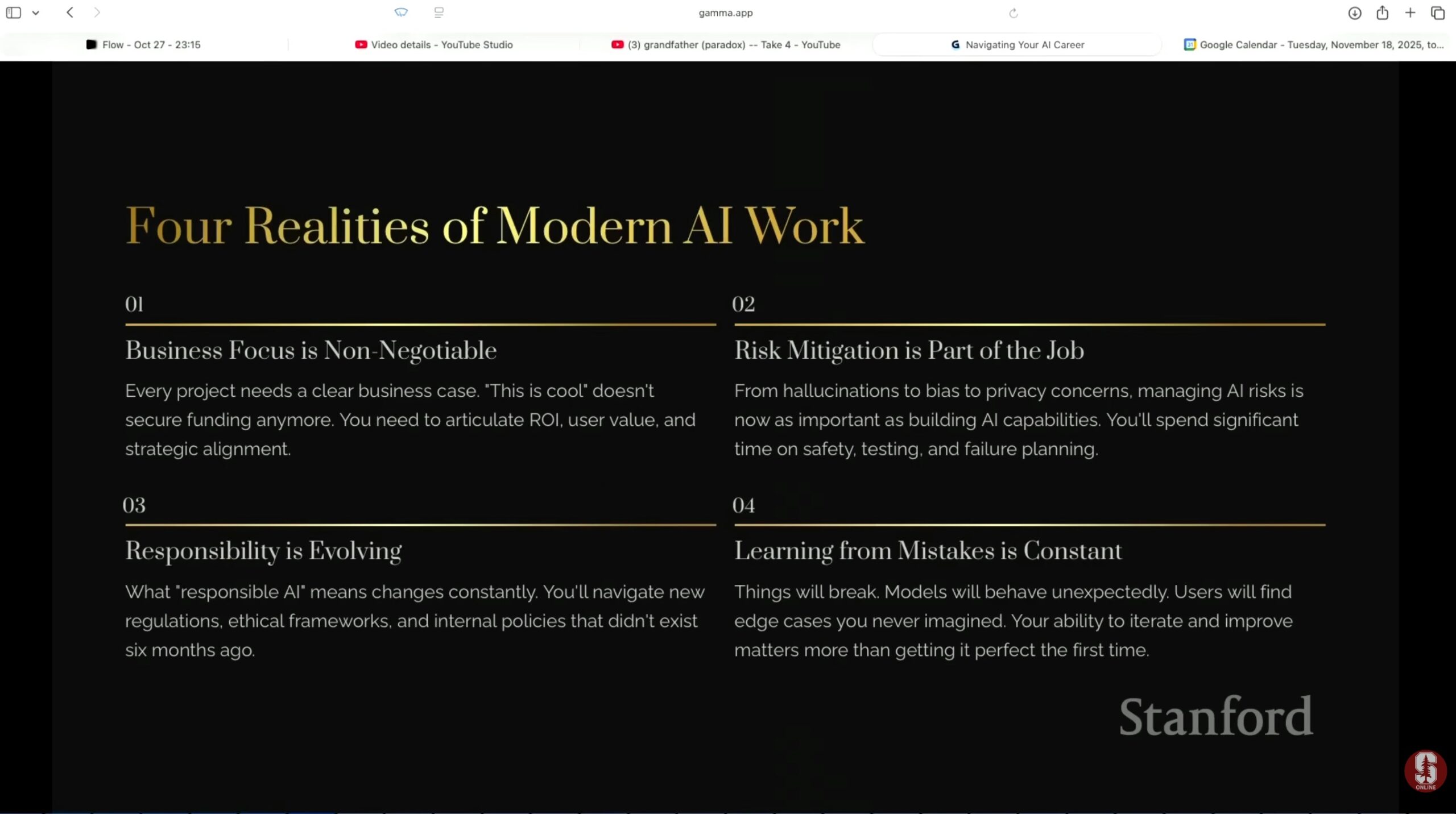
Task: Open the Downloads icon in toolbar
Action: 1354,13
